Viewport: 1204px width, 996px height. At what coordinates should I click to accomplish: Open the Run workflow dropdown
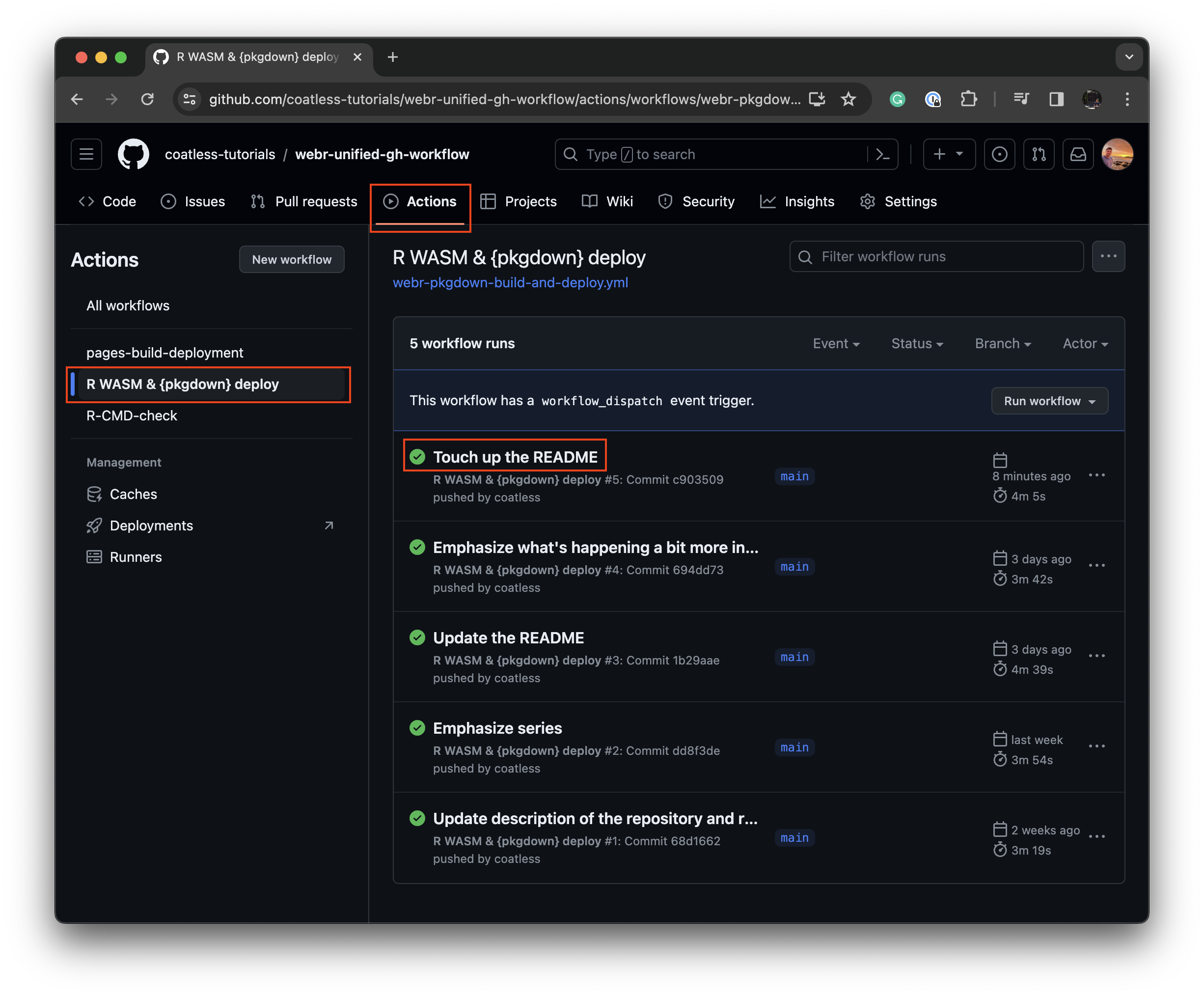1049,401
